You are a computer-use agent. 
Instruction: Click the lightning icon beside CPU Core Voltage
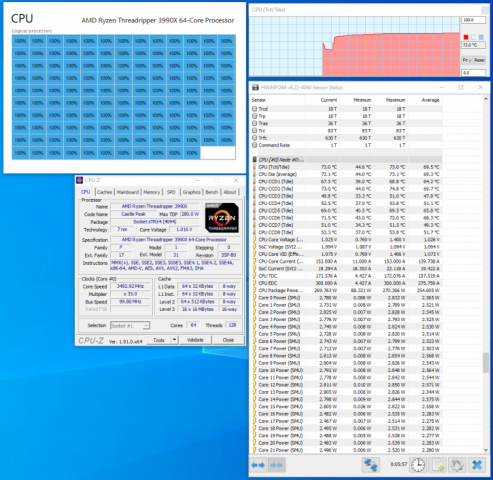pos(255,240)
